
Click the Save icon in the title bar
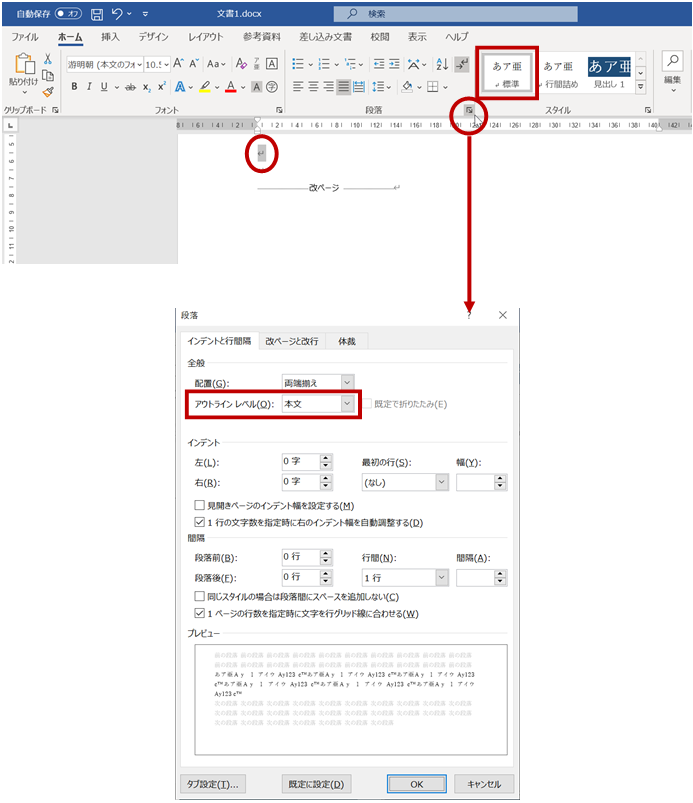pyautogui.click(x=96, y=14)
